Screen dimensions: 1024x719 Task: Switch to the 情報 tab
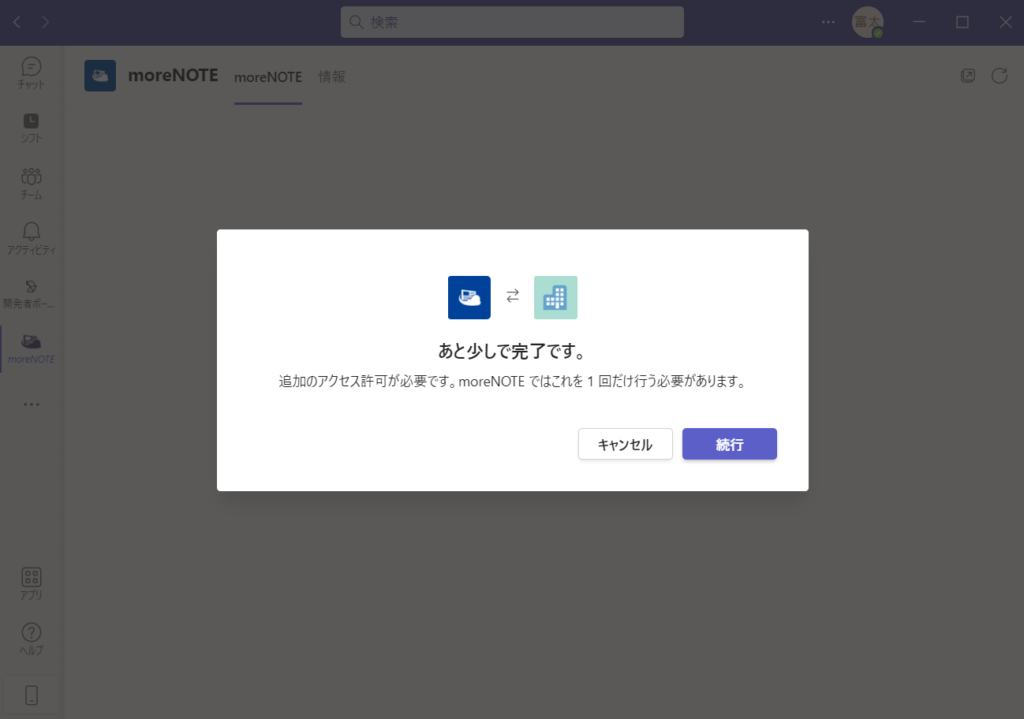[x=332, y=77]
